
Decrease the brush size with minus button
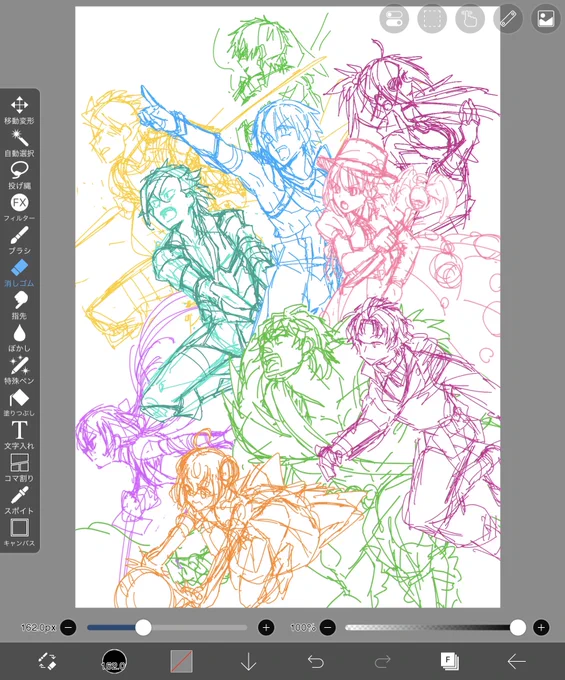click(69, 627)
